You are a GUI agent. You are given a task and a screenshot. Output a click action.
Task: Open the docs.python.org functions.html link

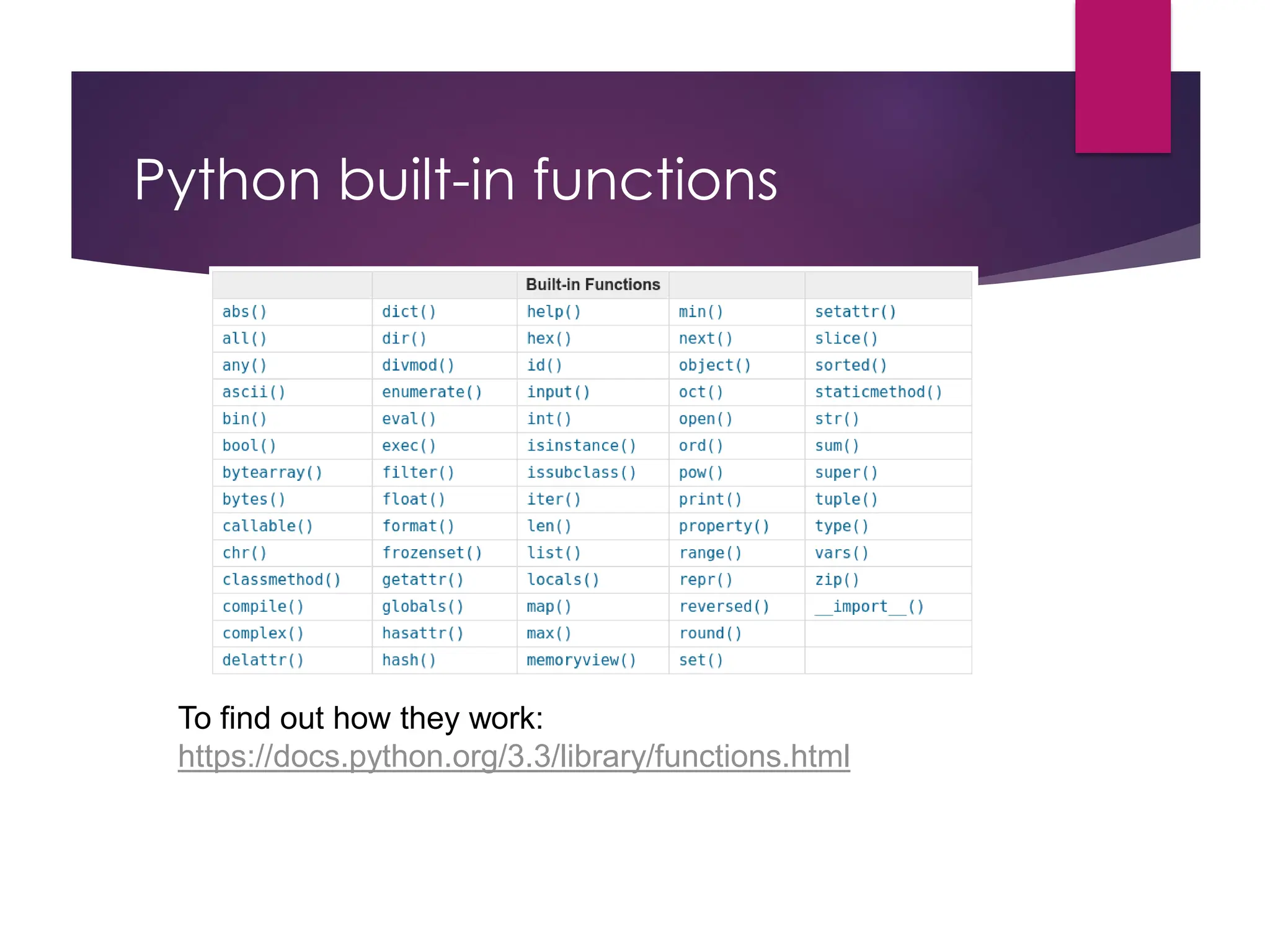(x=513, y=756)
